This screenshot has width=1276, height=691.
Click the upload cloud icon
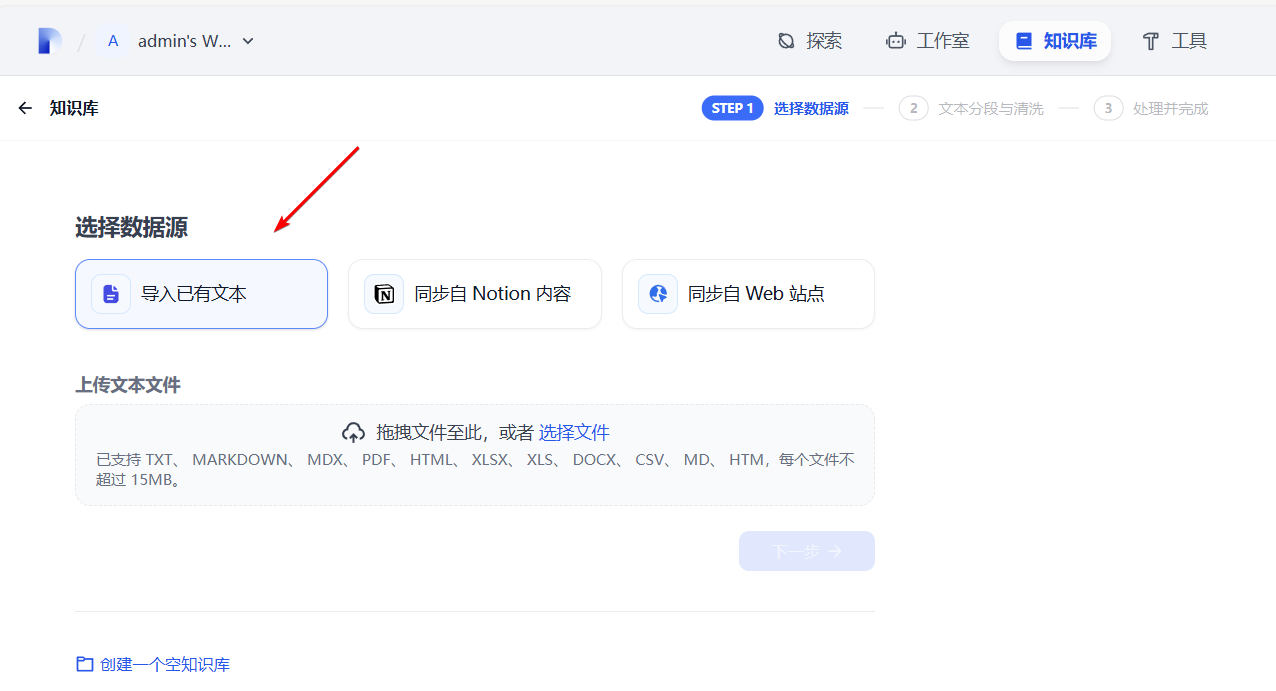click(x=353, y=433)
